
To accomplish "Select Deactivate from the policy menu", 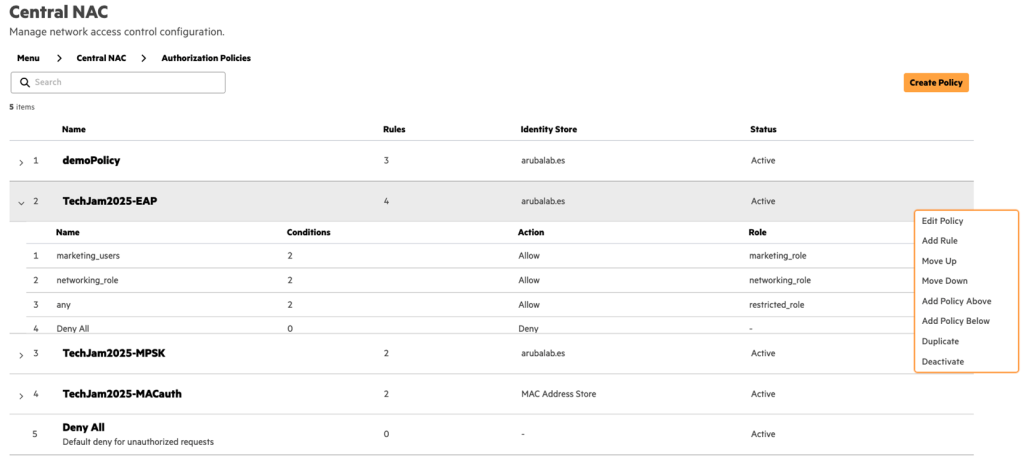I will coord(943,361).
